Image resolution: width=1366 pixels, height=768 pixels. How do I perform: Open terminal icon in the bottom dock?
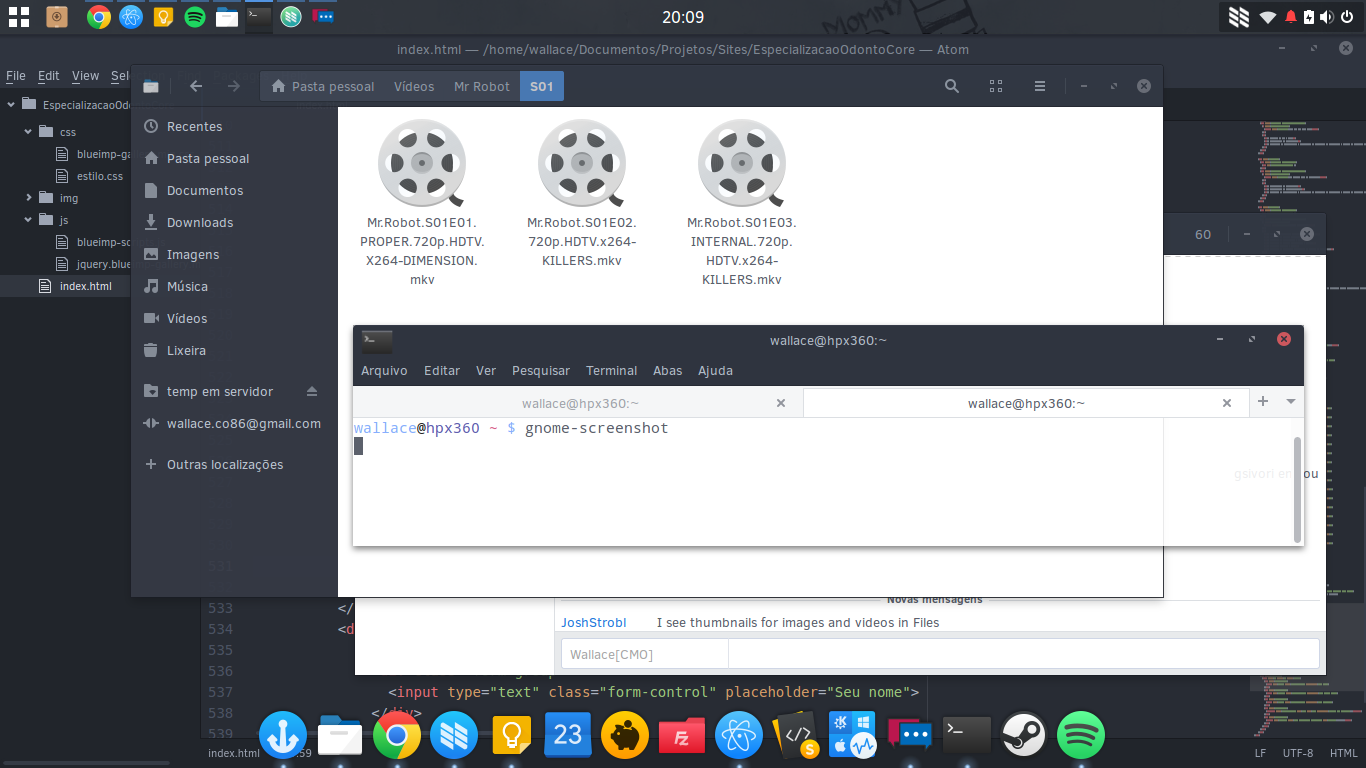pos(967,736)
